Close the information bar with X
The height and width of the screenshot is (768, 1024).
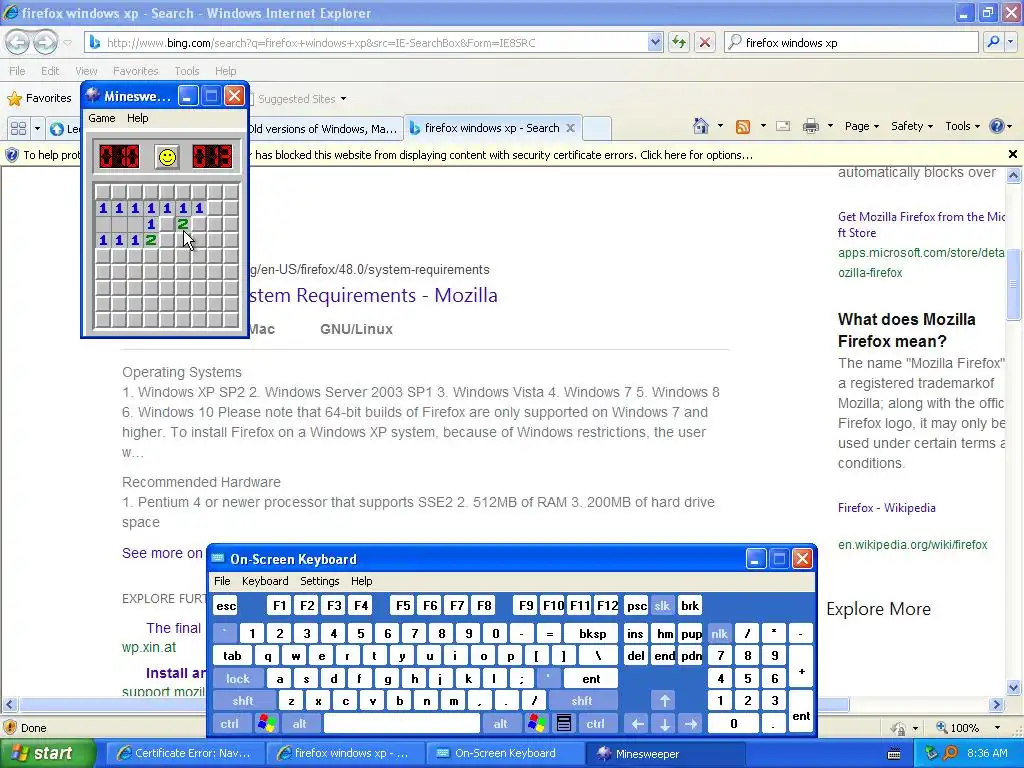(1012, 154)
